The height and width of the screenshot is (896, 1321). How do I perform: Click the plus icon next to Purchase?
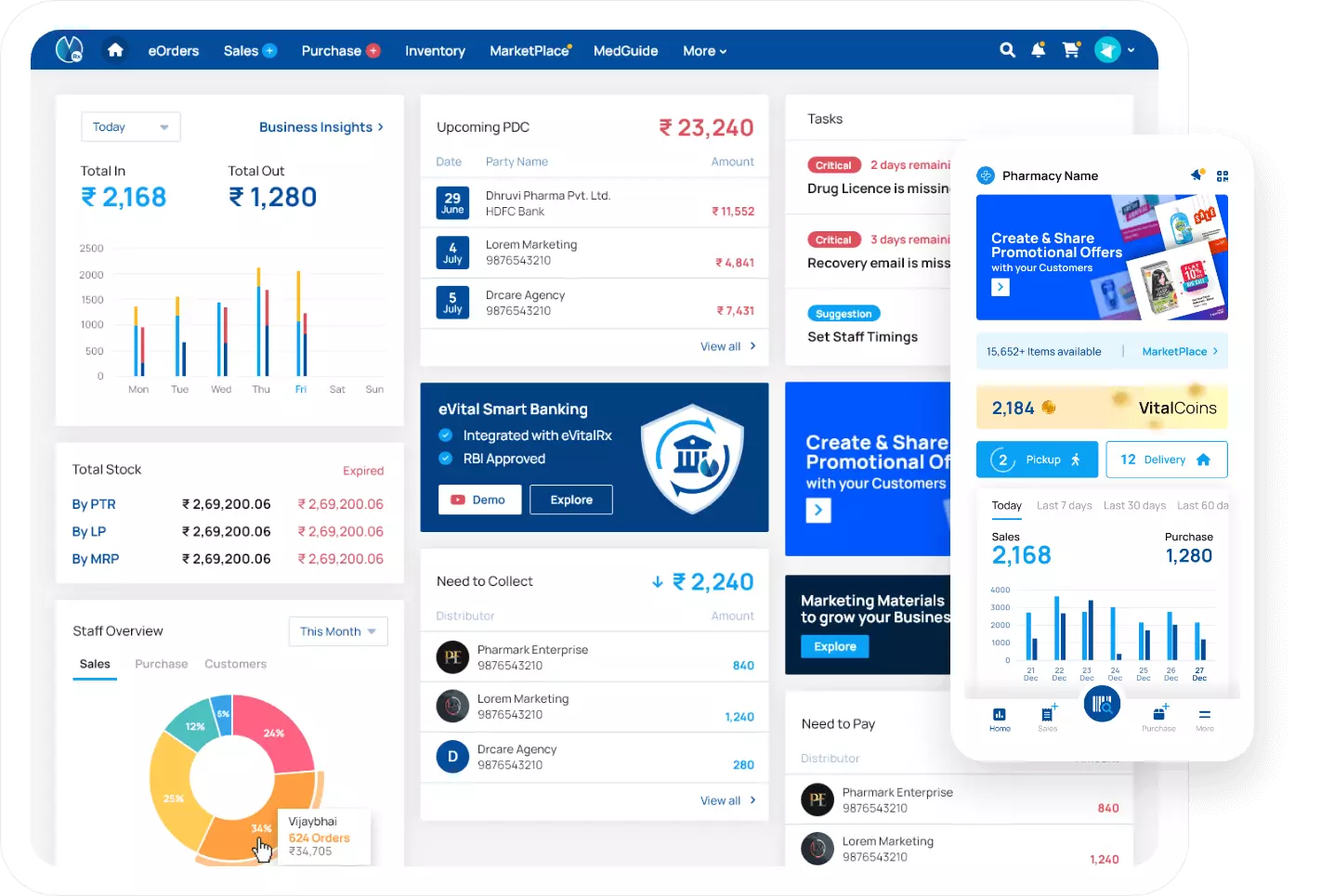[x=373, y=51]
